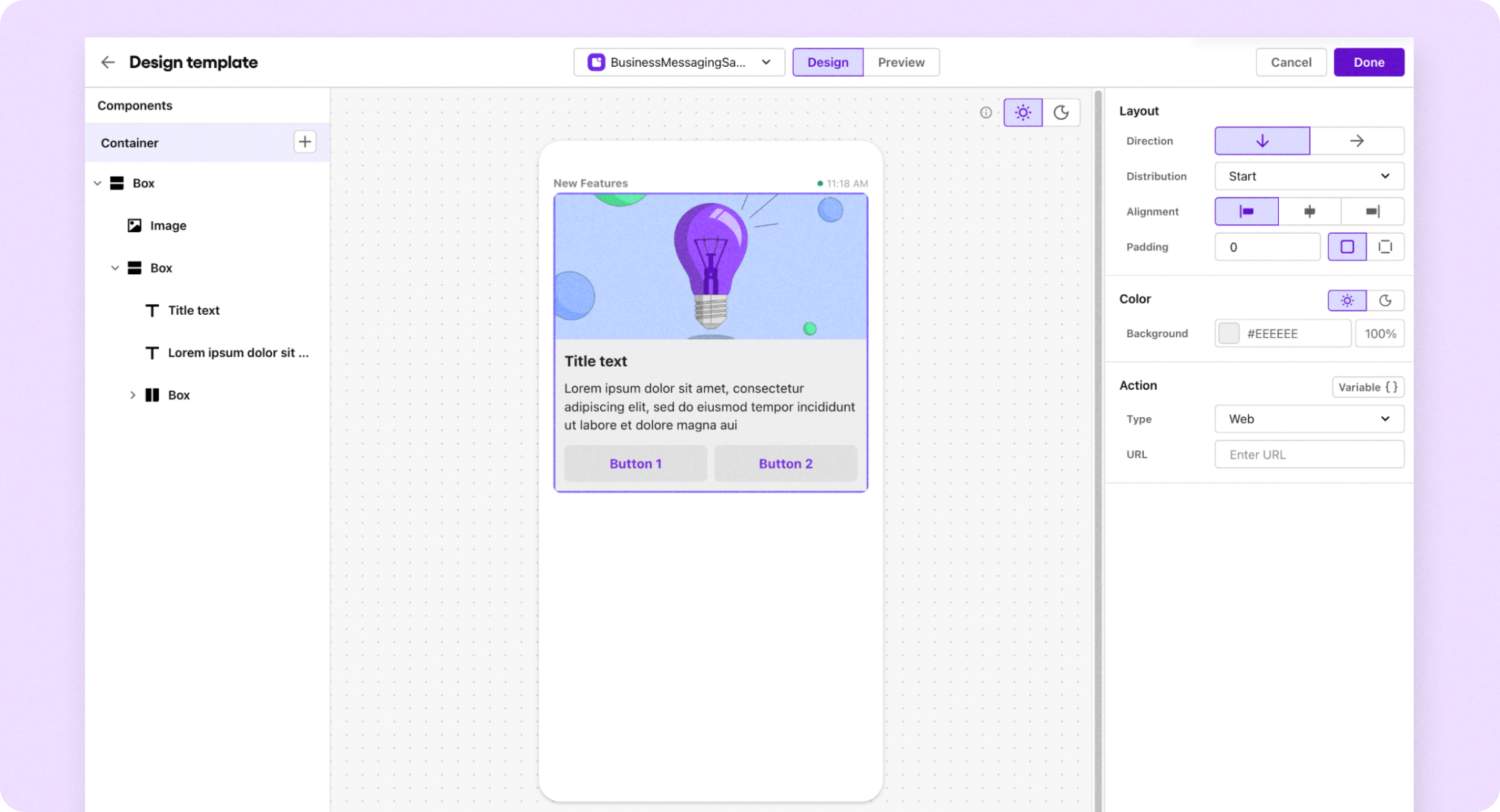Click the info icon above the canvas
The image size is (1500, 812).
pyautogui.click(x=985, y=112)
